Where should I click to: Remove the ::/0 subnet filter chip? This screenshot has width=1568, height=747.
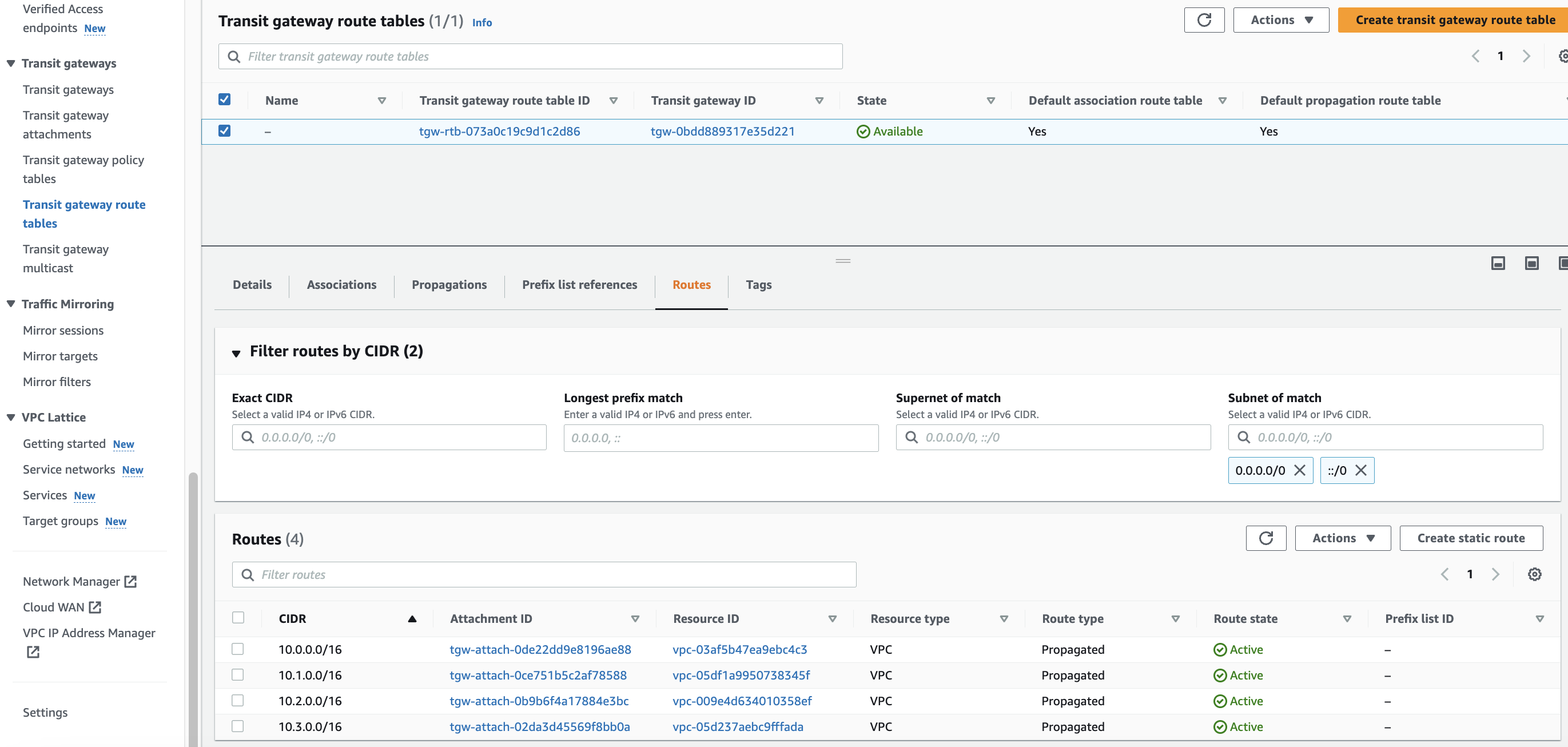point(1361,470)
